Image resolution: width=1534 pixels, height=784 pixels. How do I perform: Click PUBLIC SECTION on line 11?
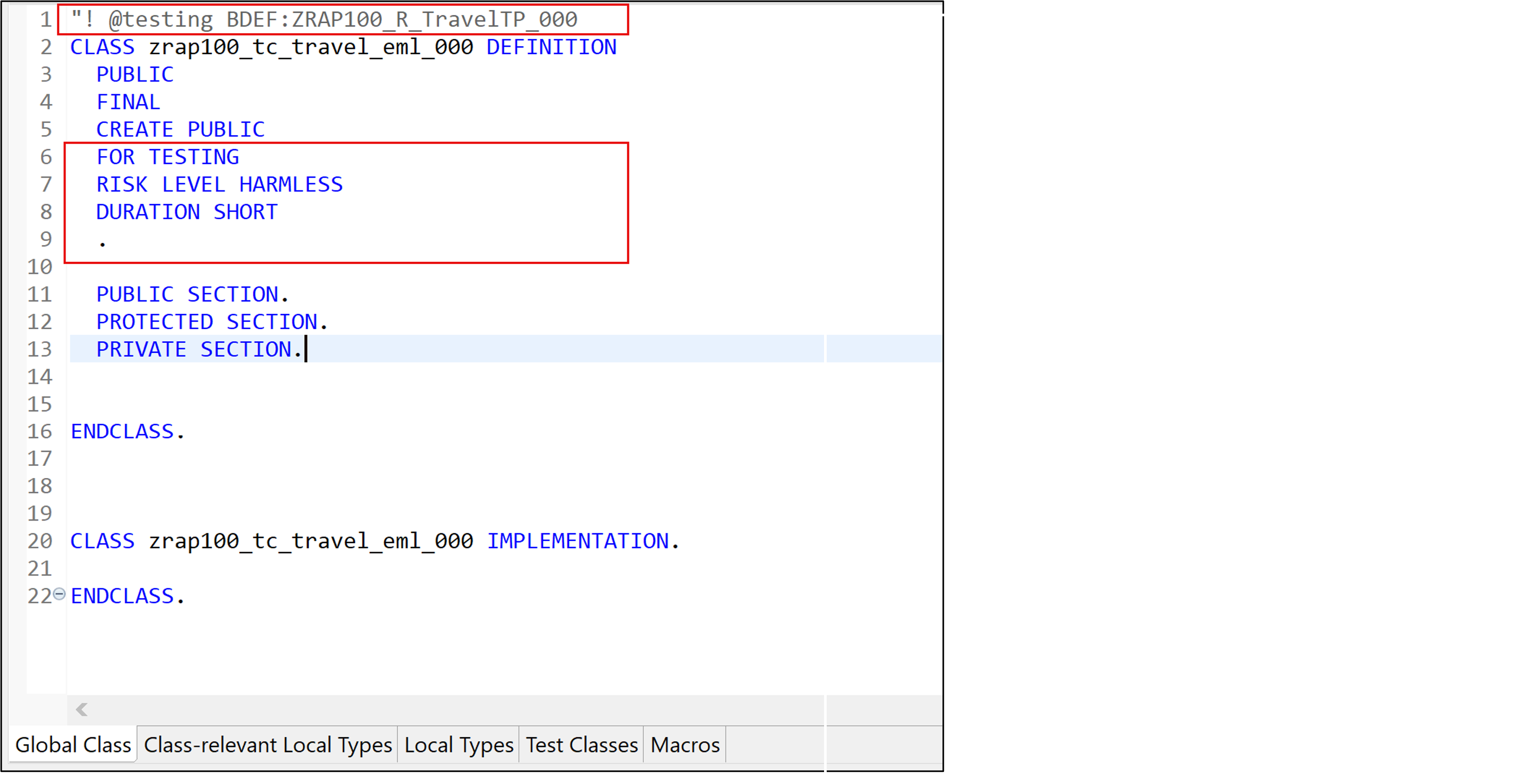192,294
